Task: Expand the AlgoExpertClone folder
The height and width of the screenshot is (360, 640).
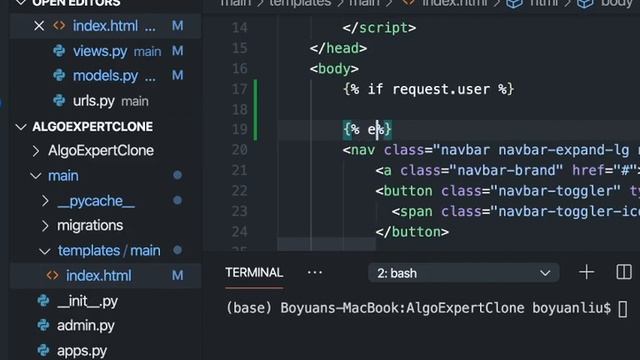Action: click(x=36, y=151)
